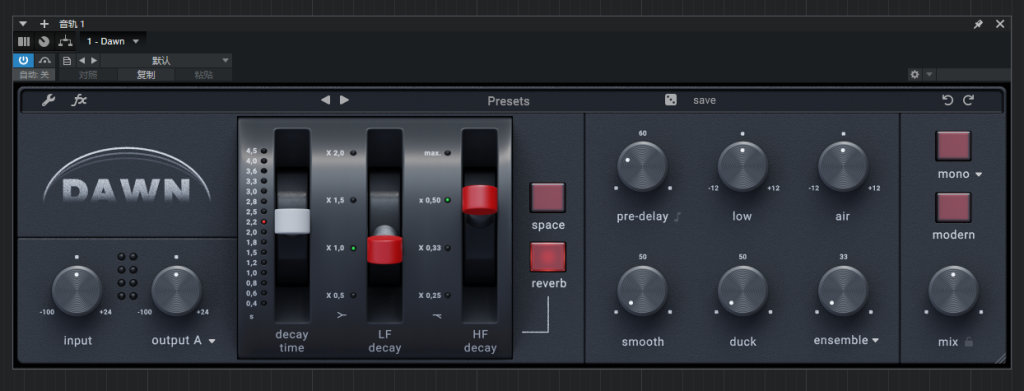Viewport: 1024px width, 391px height.
Task: Click the smooth knob
Action: [643, 290]
